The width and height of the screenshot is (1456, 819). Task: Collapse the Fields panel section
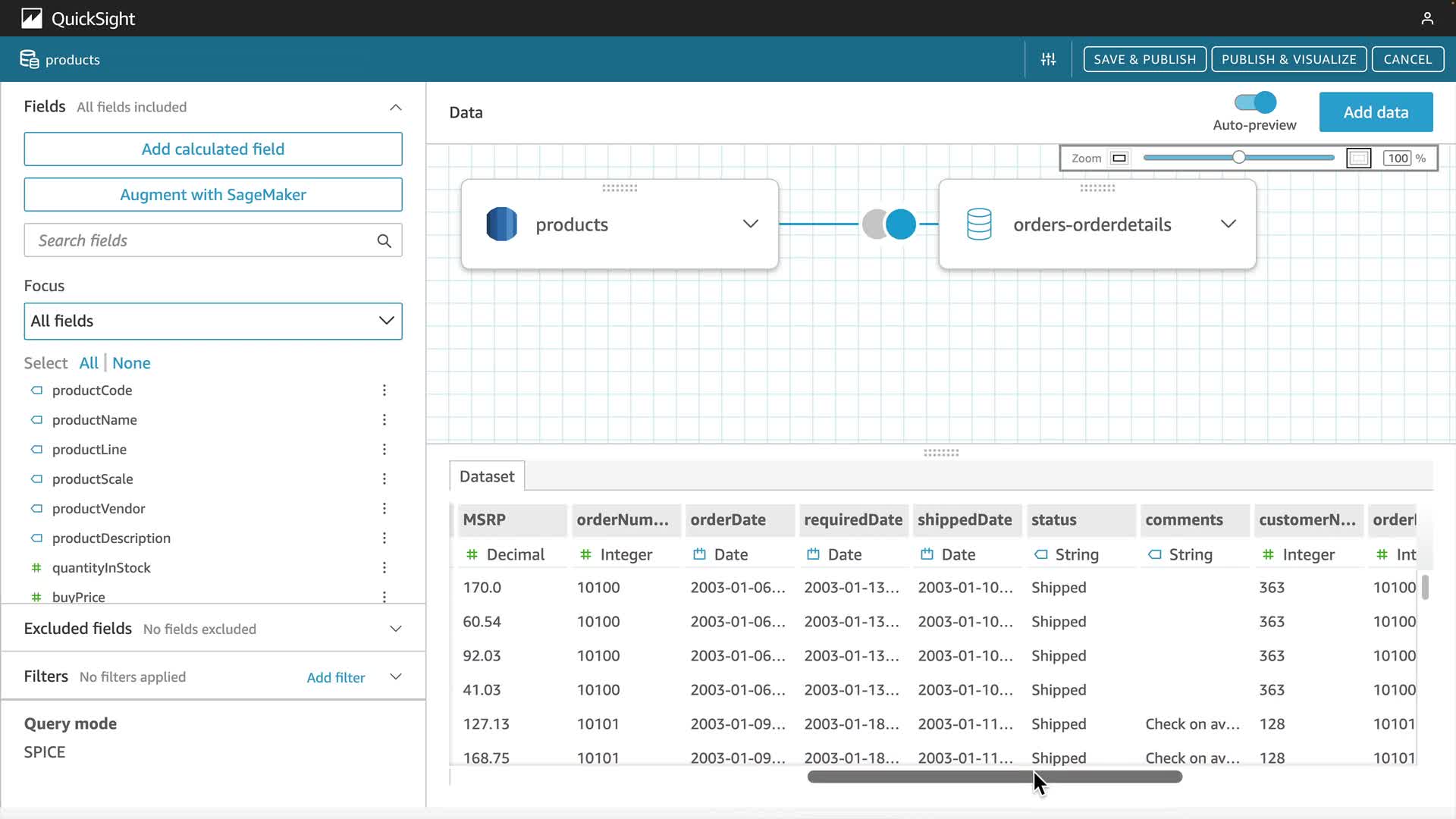coord(395,107)
